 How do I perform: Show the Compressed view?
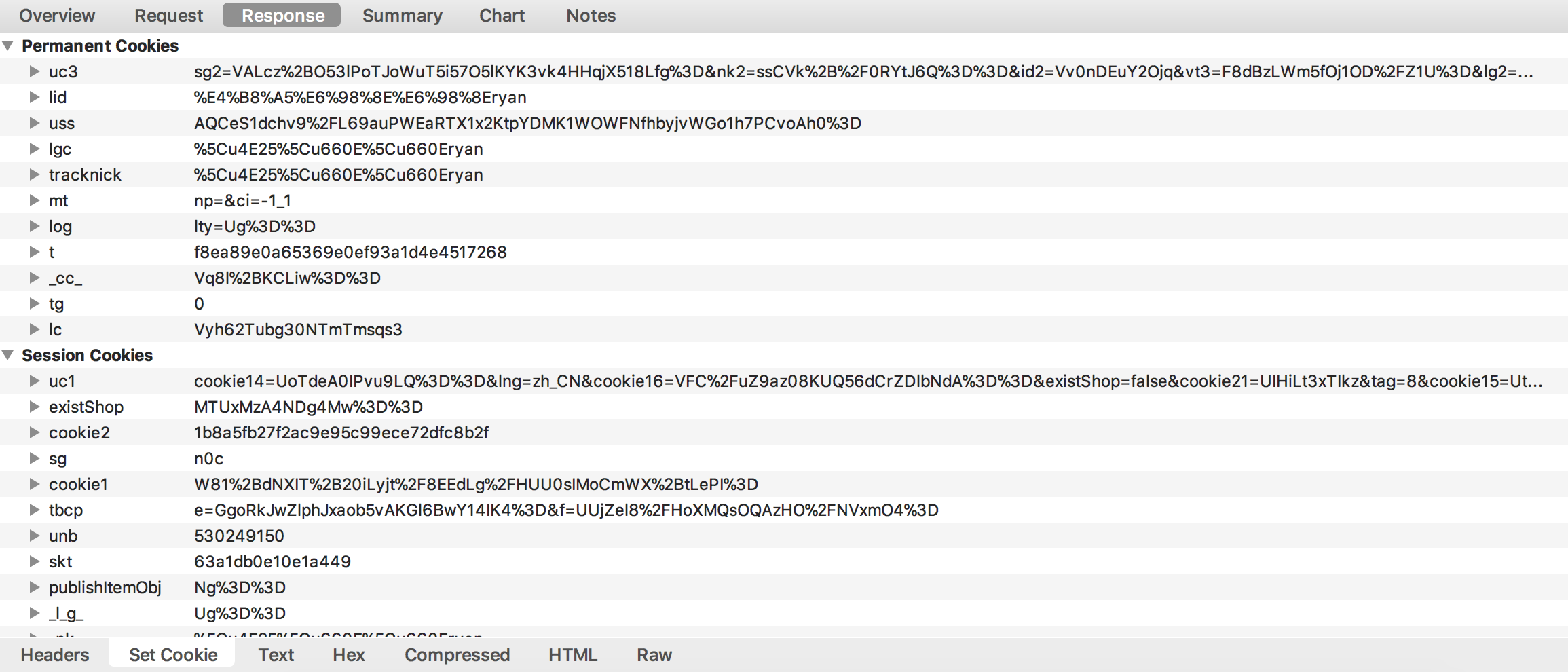tap(457, 655)
